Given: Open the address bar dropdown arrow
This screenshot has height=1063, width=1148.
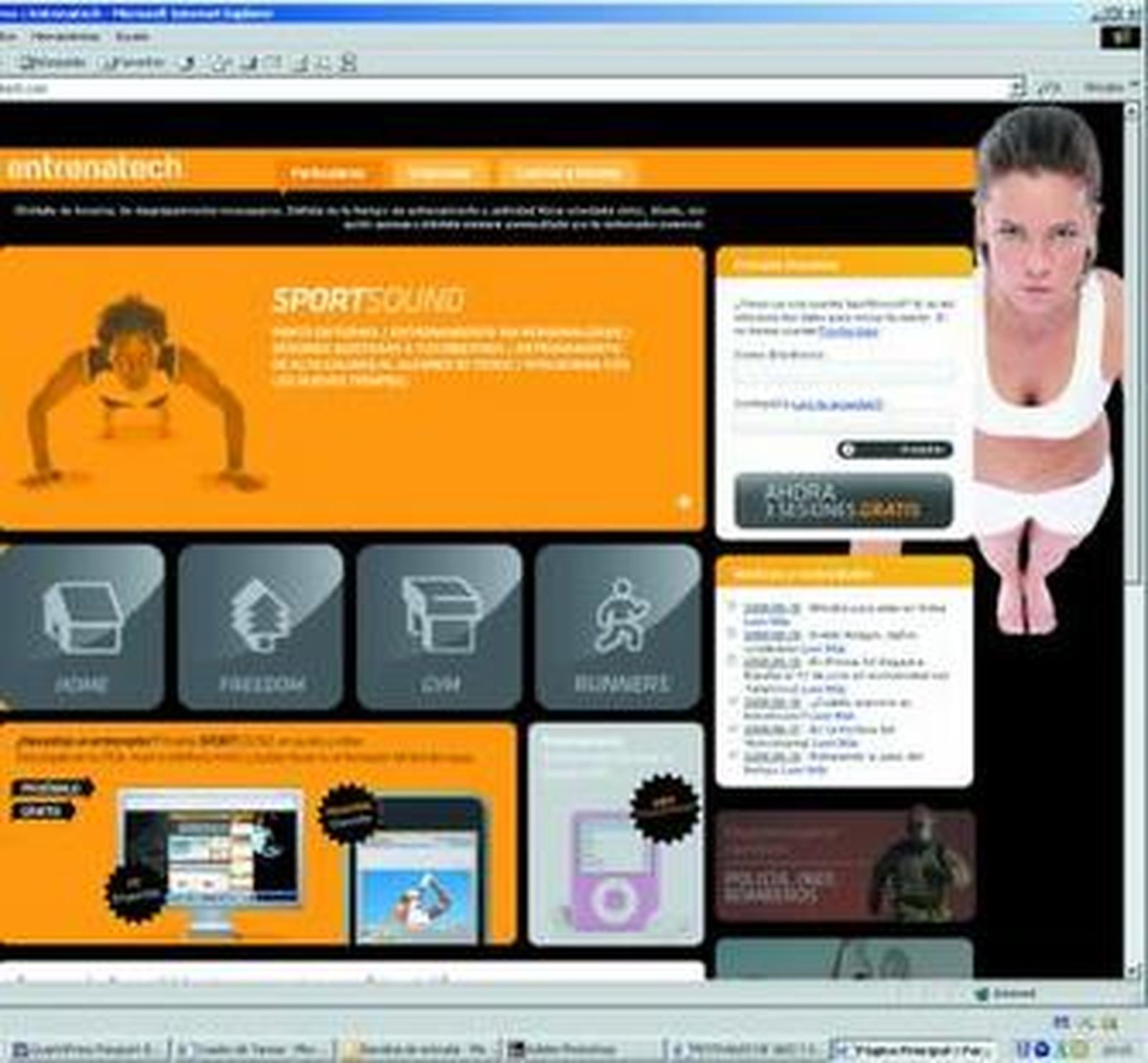Looking at the screenshot, I should [x=1015, y=86].
